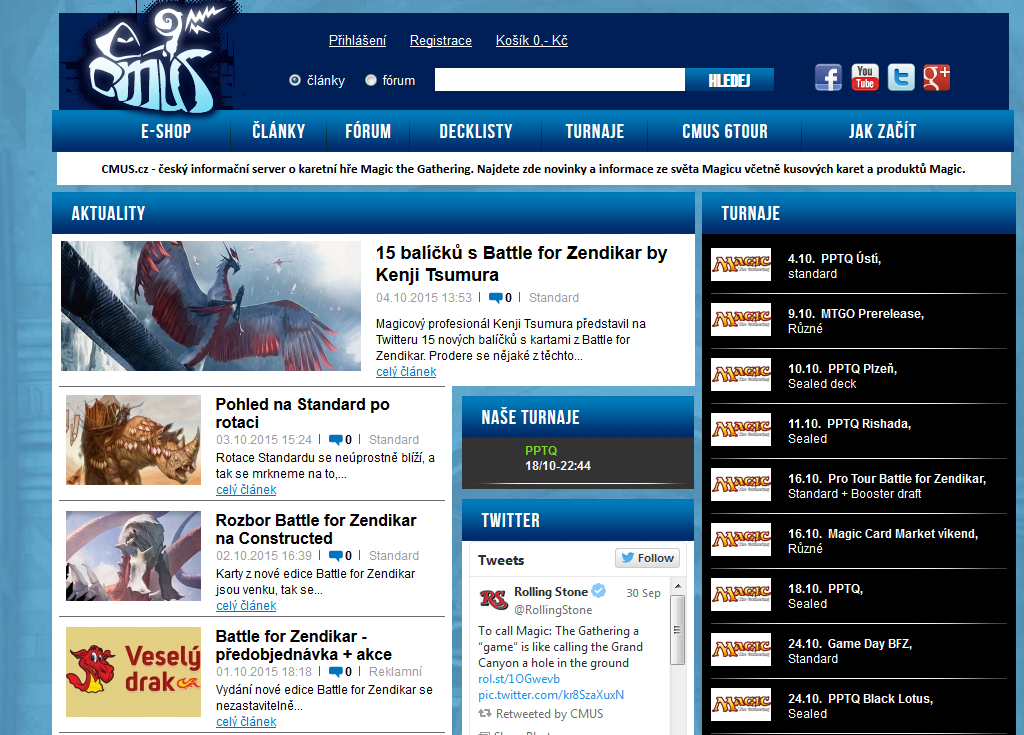Click comment icon under Rozbor Battle for Zendikar
Image resolution: width=1024 pixels, height=735 pixels.
pos(336,556)
